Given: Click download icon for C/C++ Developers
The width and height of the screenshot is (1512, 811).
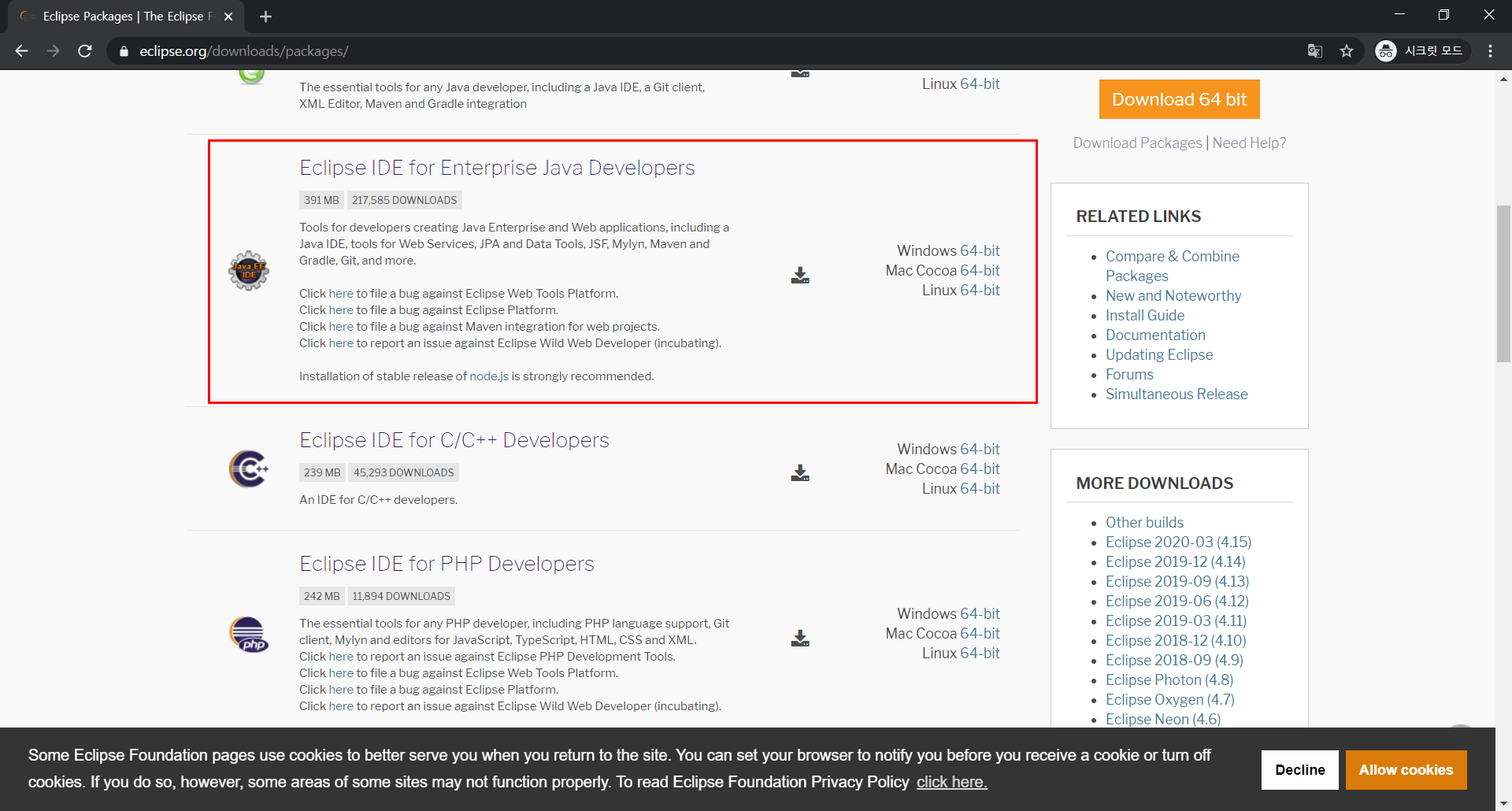Looking at the screenshot, I should pos(800,473).
